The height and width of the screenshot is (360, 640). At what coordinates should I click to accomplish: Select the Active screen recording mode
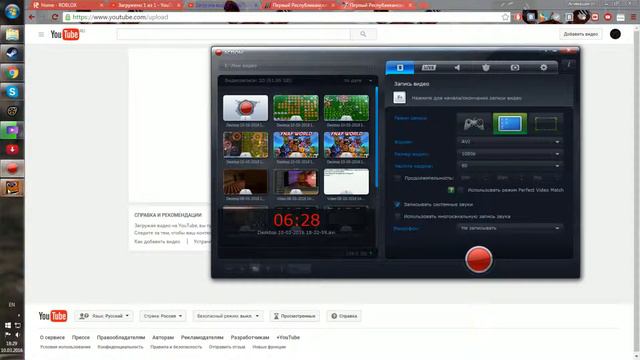click(510, 123)
